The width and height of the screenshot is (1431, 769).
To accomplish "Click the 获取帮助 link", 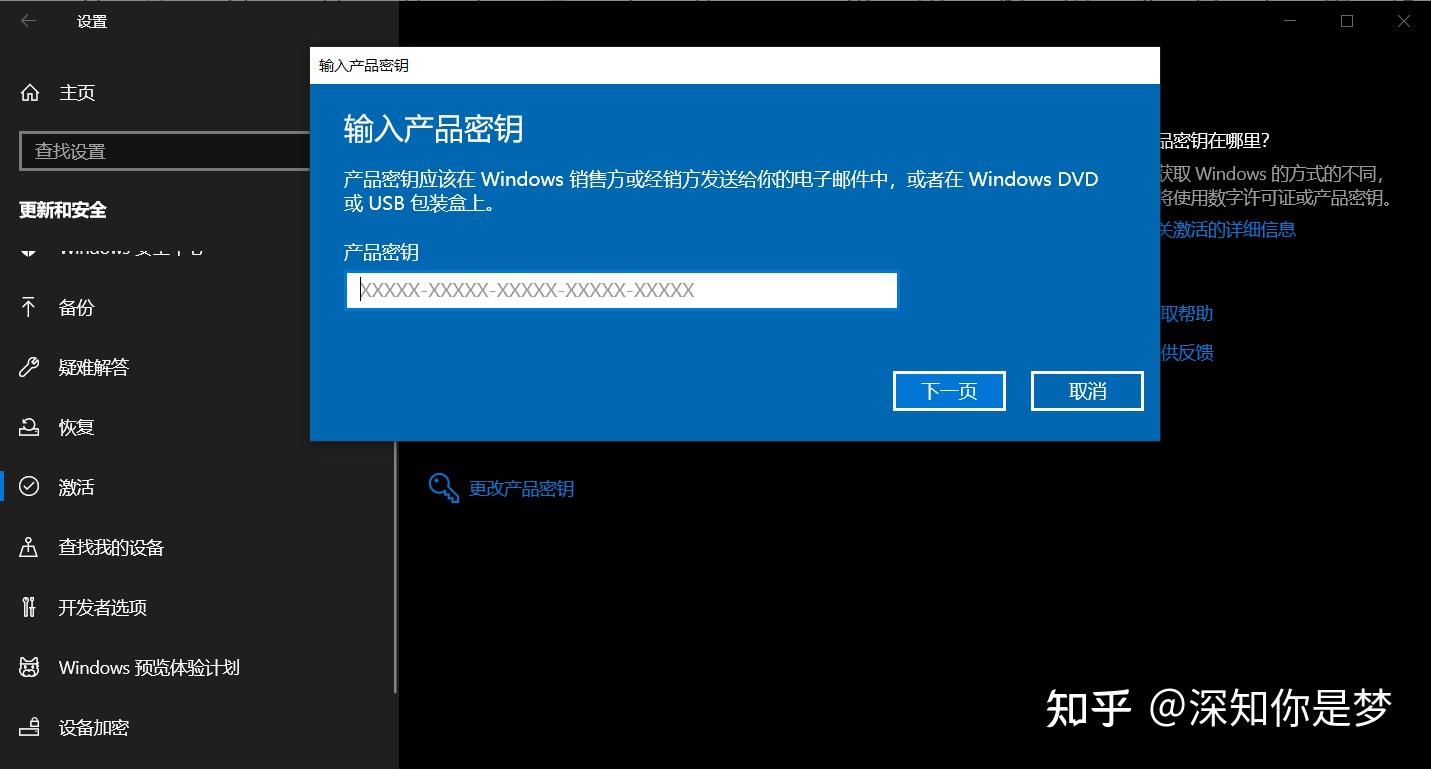I will click(x=1187, y=313).
